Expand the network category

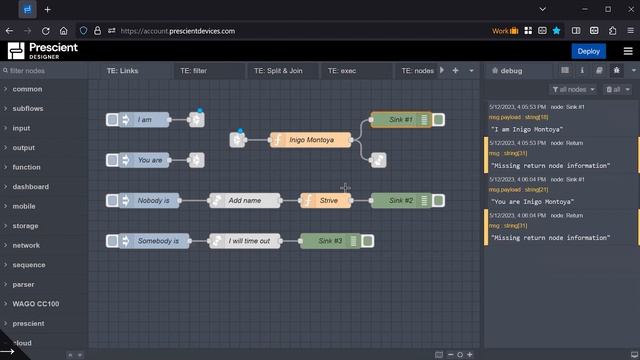(26, 245)
